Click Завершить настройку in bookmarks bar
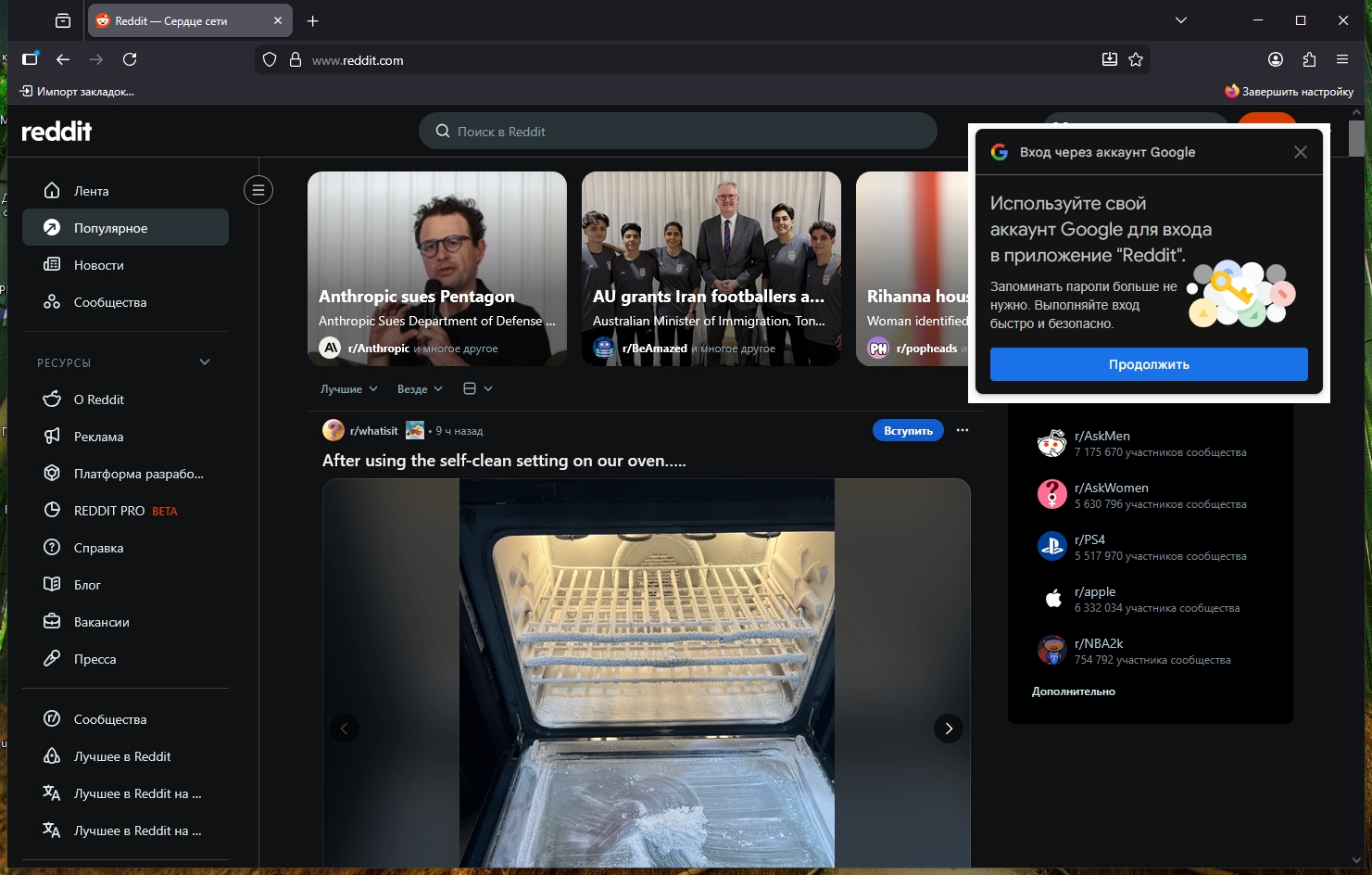1372x875 pixels. pos(1289,92)
